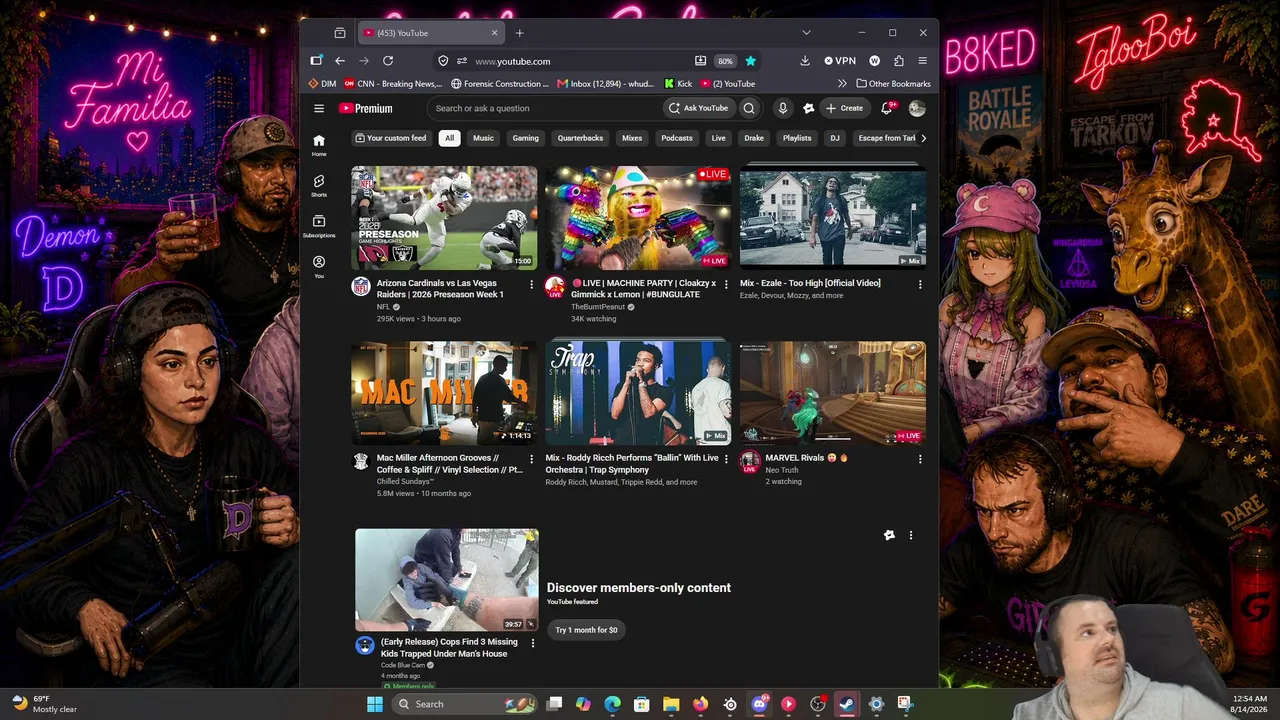The image size is (1280, 720).
Task: Click the Create button
Action: click(x=845, y=108)
